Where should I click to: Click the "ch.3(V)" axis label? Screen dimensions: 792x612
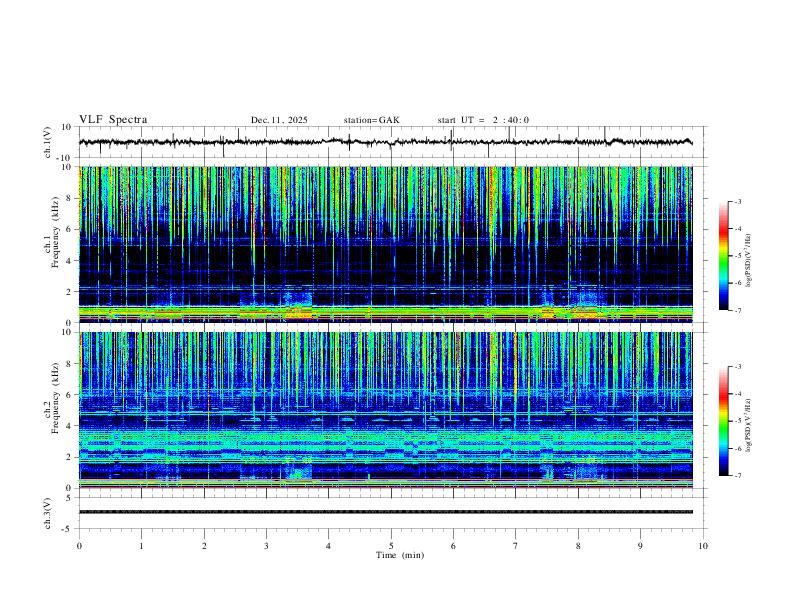(x=48, y=514)
